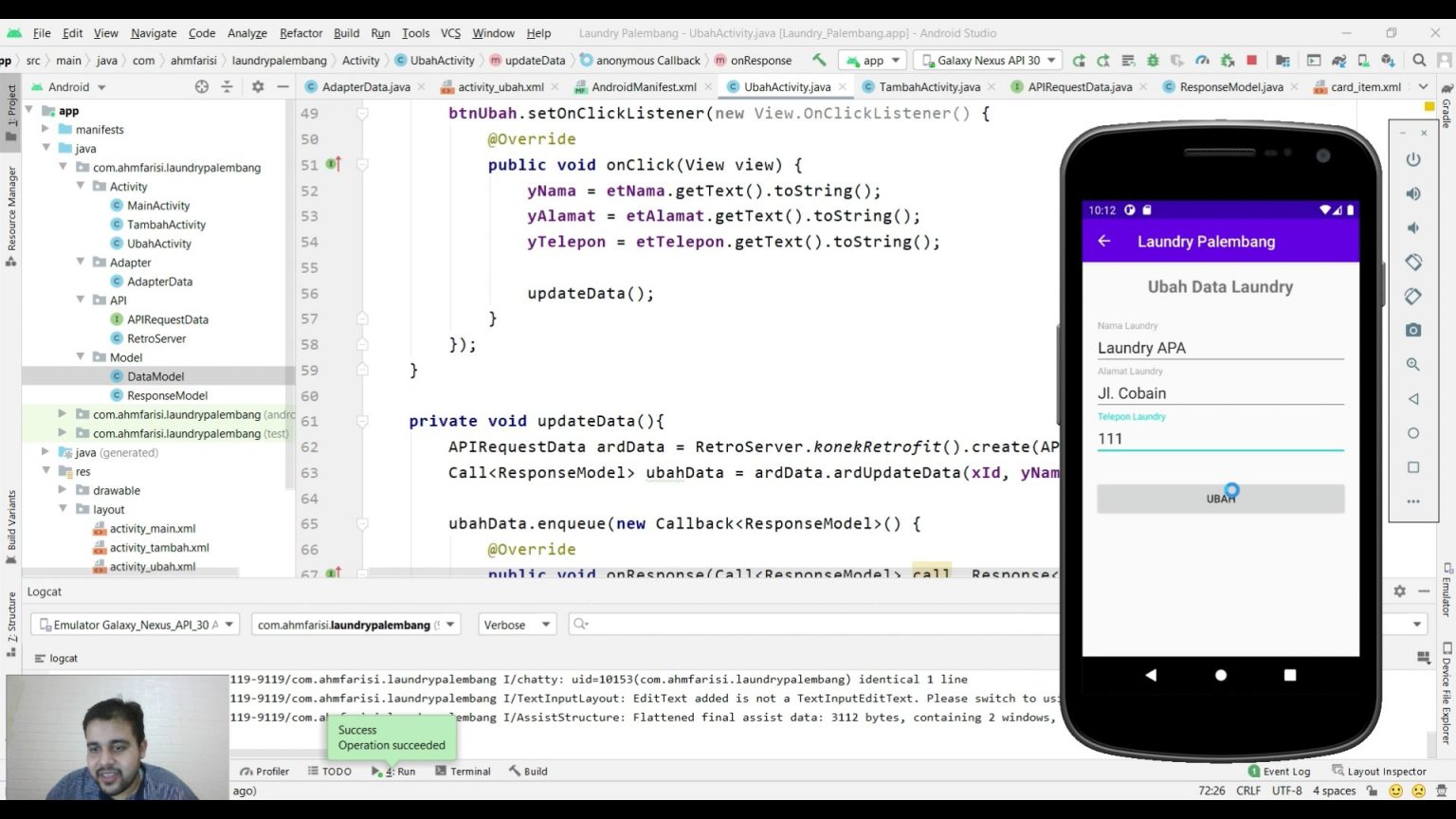Open emulator extended controls (three dots)
Screen dimensions: 1456x819
[x=1413, y=501]
